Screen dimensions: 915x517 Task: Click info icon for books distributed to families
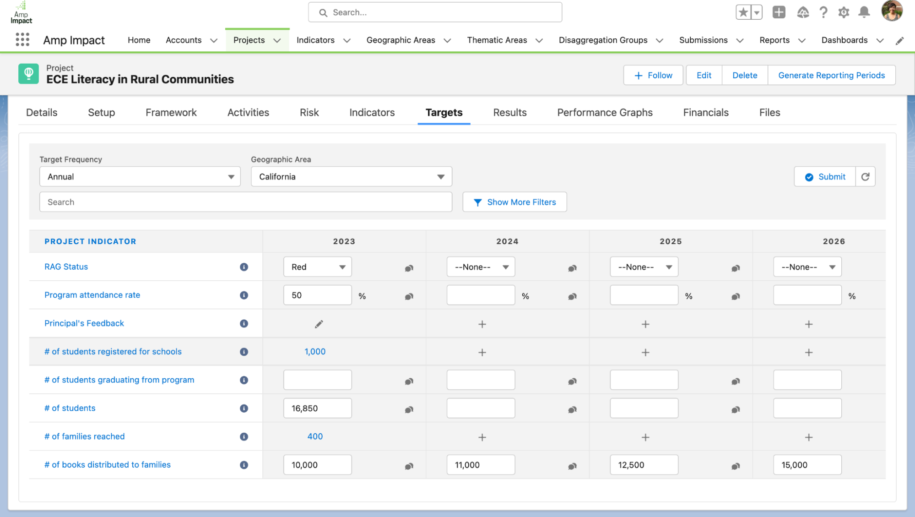pos(244,465)
